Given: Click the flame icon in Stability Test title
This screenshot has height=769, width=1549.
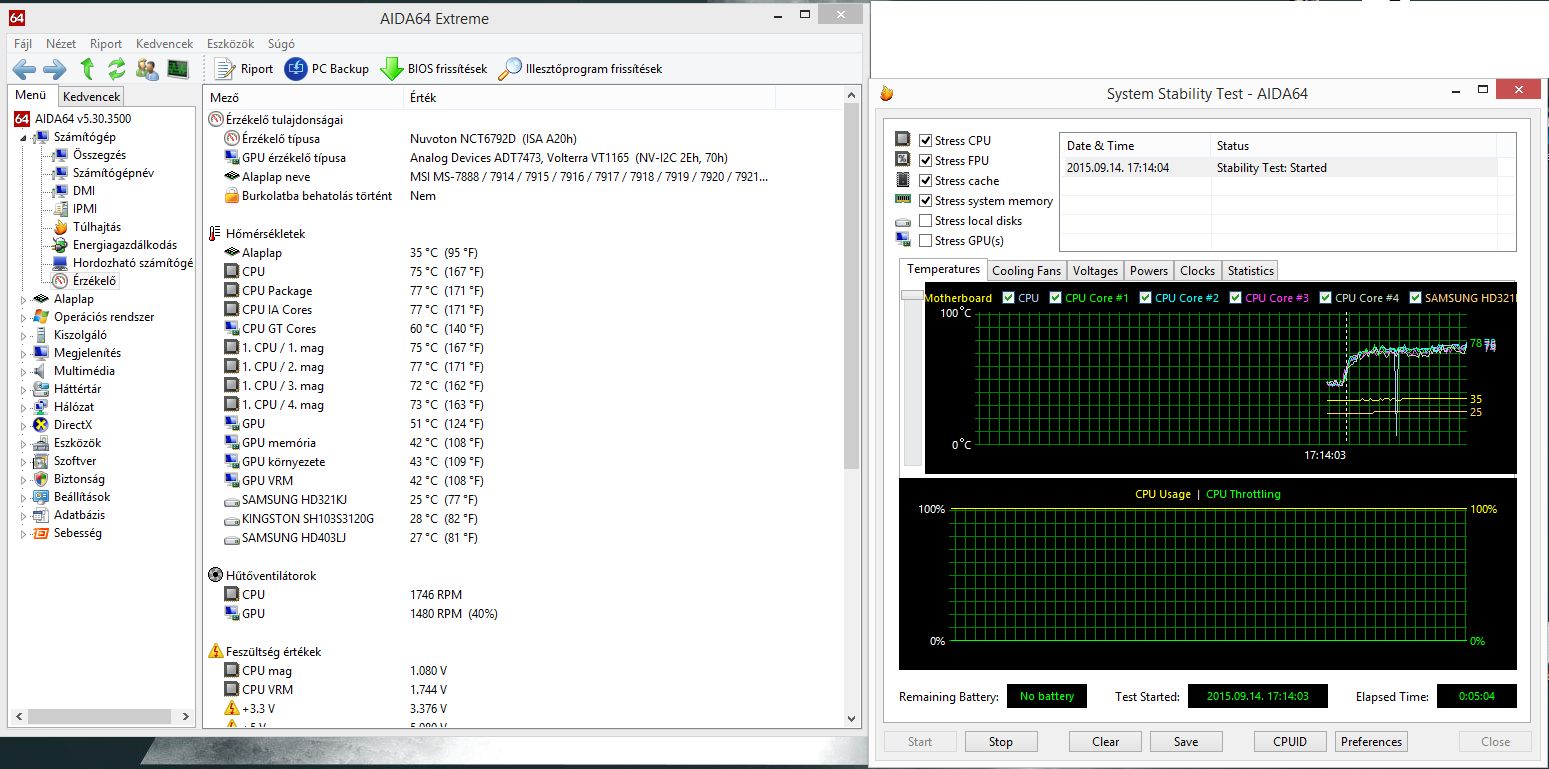Looking at the screenshot, I should click(x=886, y=93).
